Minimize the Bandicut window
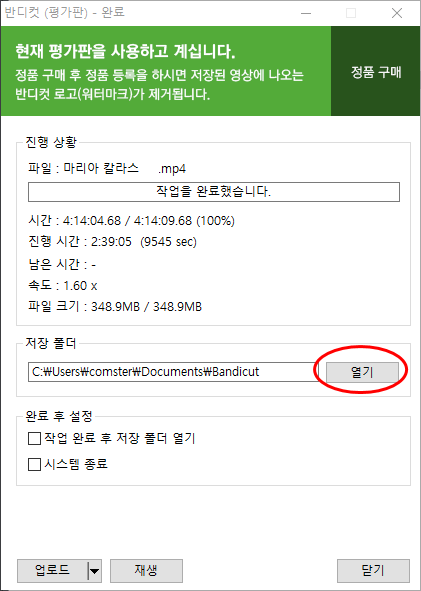 pyautogui.click(x=306, y=13)
